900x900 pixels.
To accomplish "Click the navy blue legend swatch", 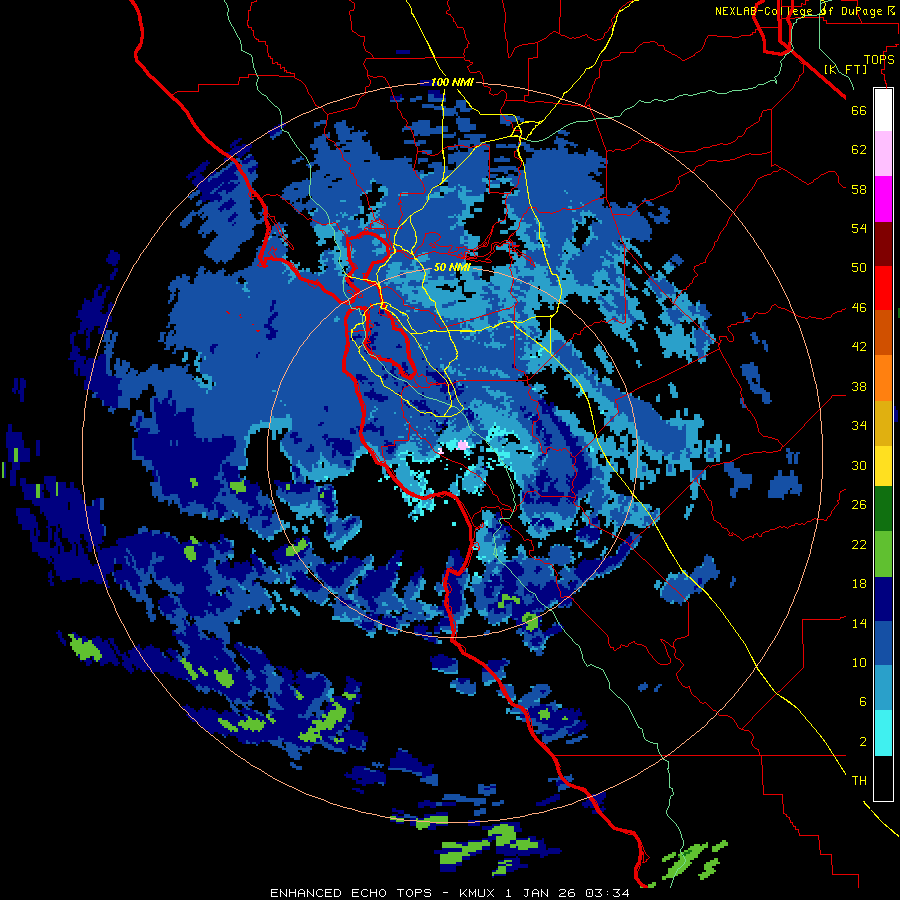I will click(x=883, y=599).
